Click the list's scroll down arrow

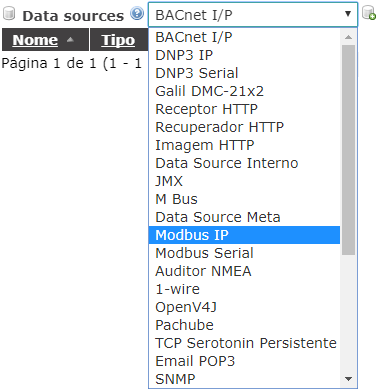pyautogui.click(x=348, y=379)
